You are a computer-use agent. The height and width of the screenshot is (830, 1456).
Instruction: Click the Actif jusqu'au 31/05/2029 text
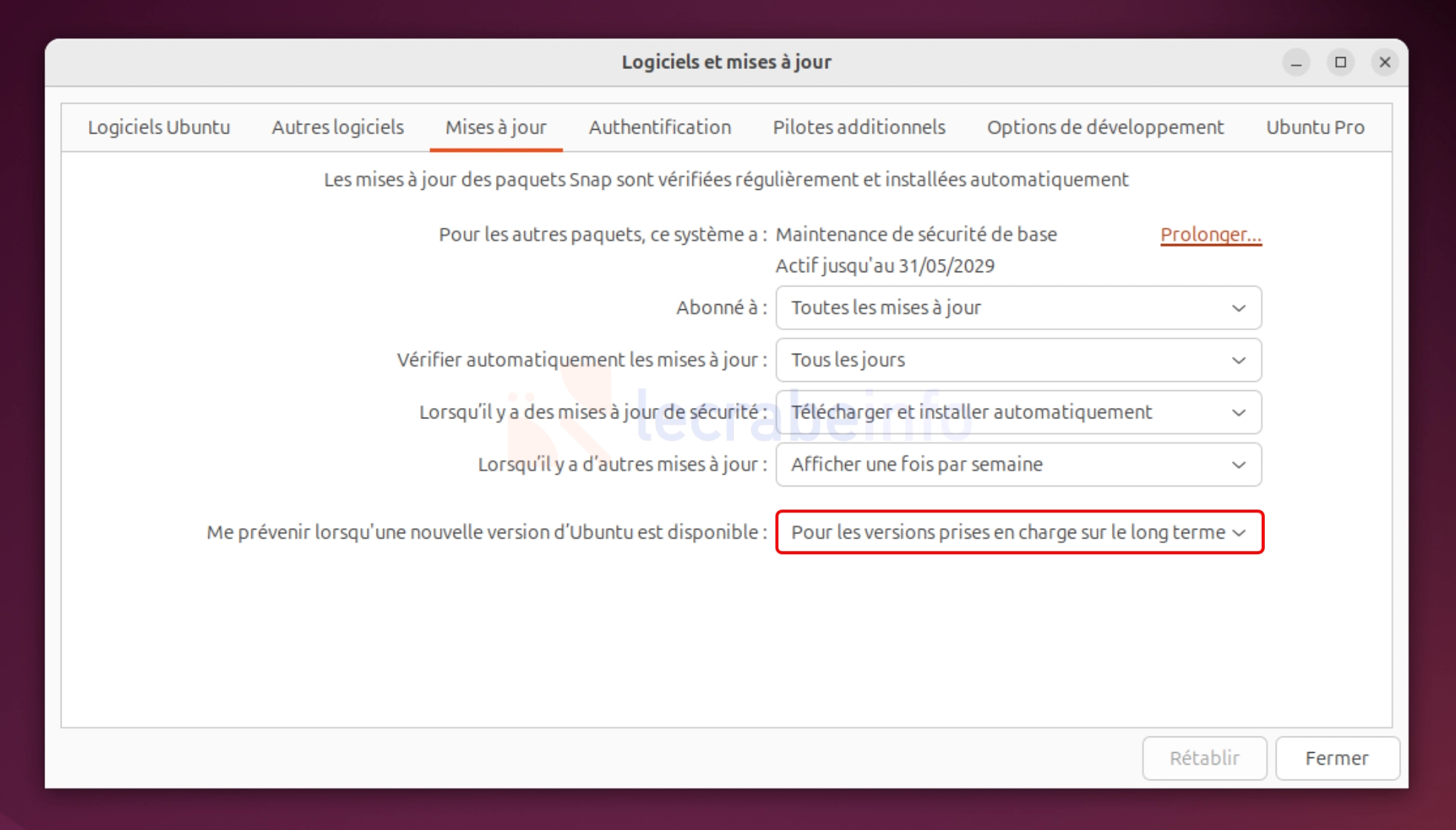point(885,266)
